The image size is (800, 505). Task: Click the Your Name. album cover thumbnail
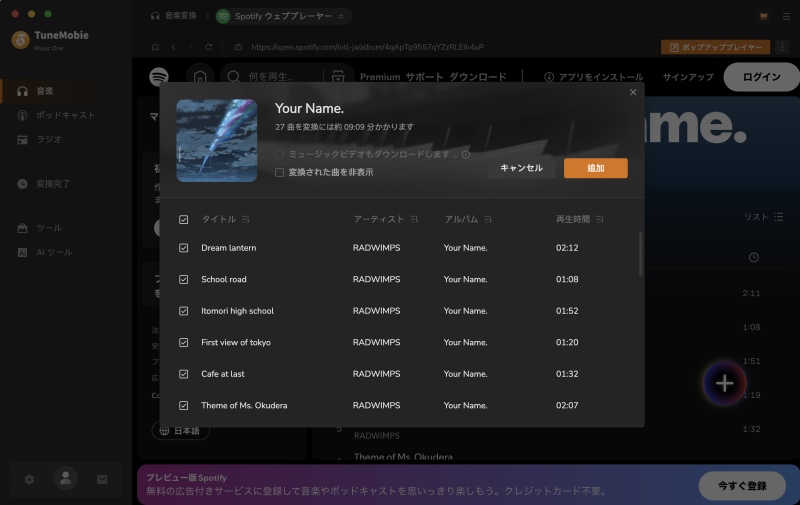click(x=217, y=141)
